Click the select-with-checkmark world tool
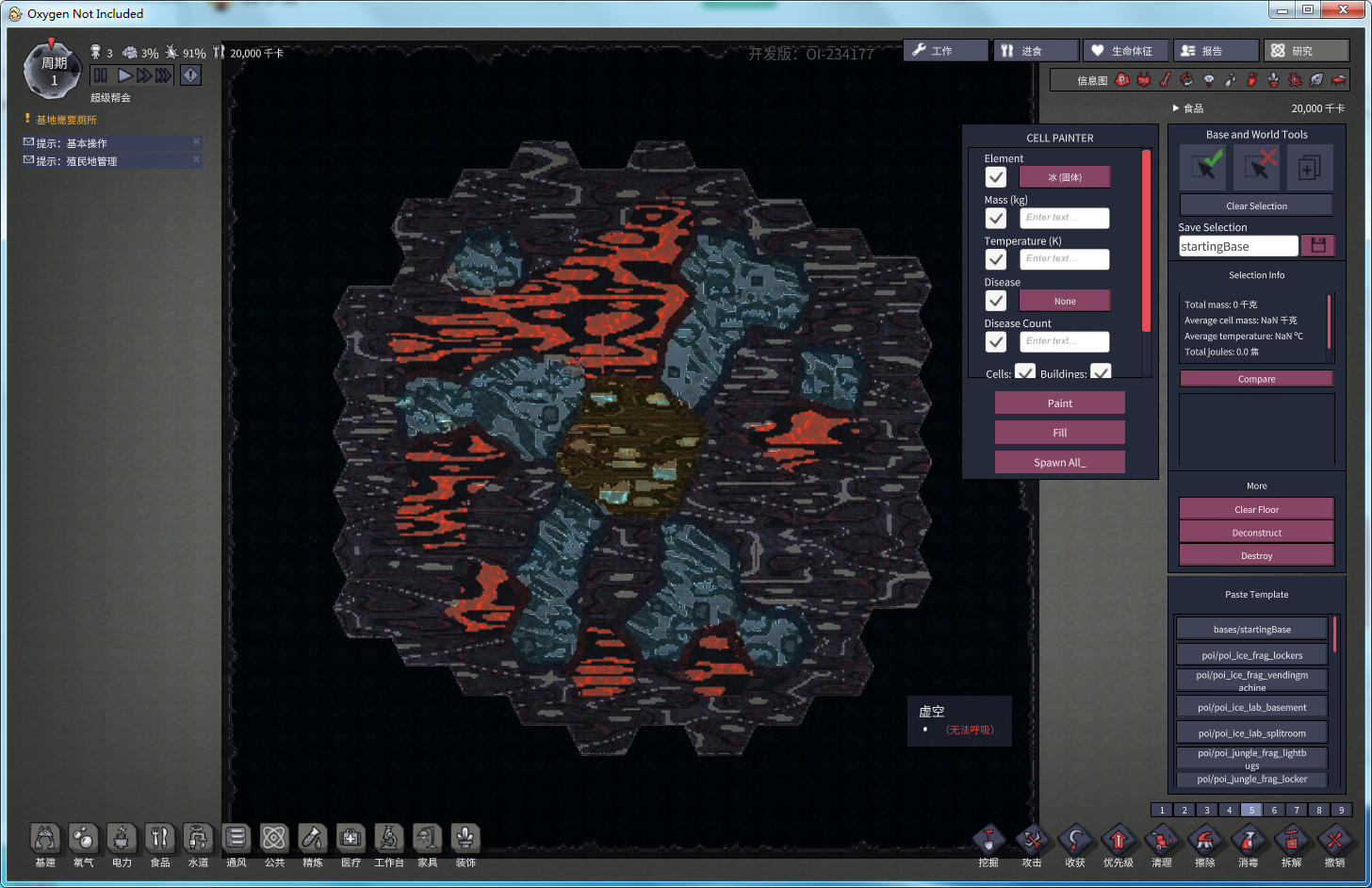 (x=1204, y=168)
